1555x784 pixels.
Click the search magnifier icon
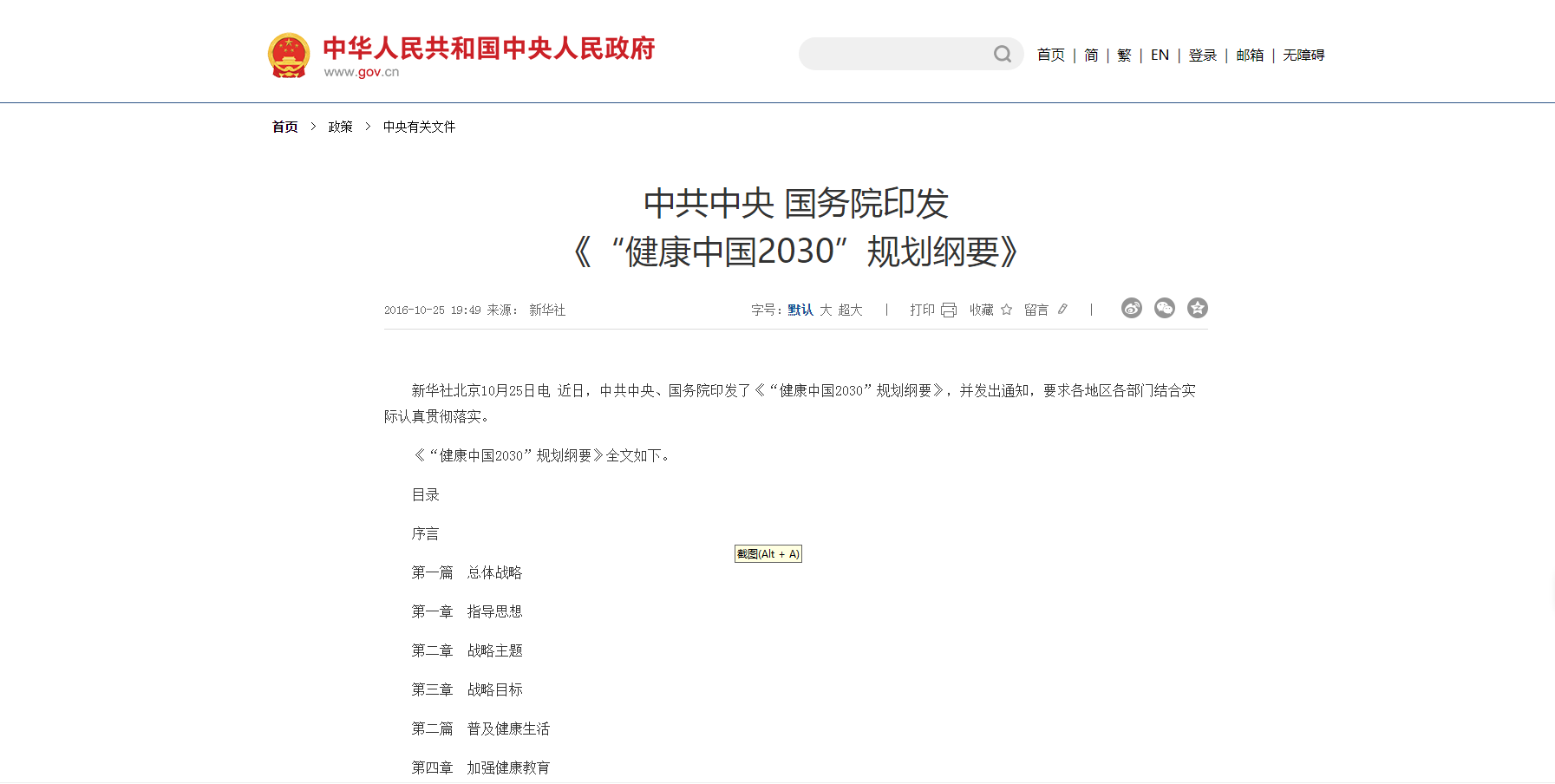click(x=1002, y=55)
